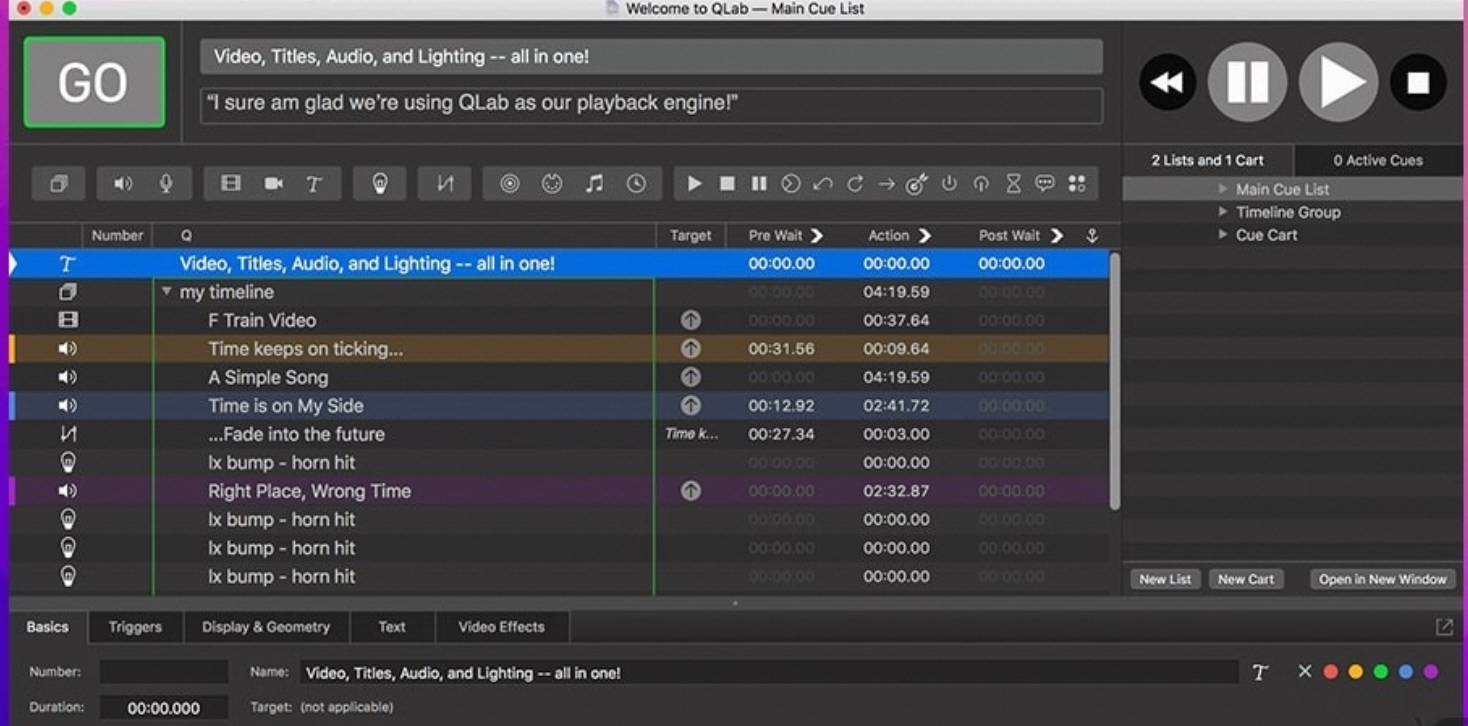
Task: Switch to Video Effects tab
Action: pos(502,627)
